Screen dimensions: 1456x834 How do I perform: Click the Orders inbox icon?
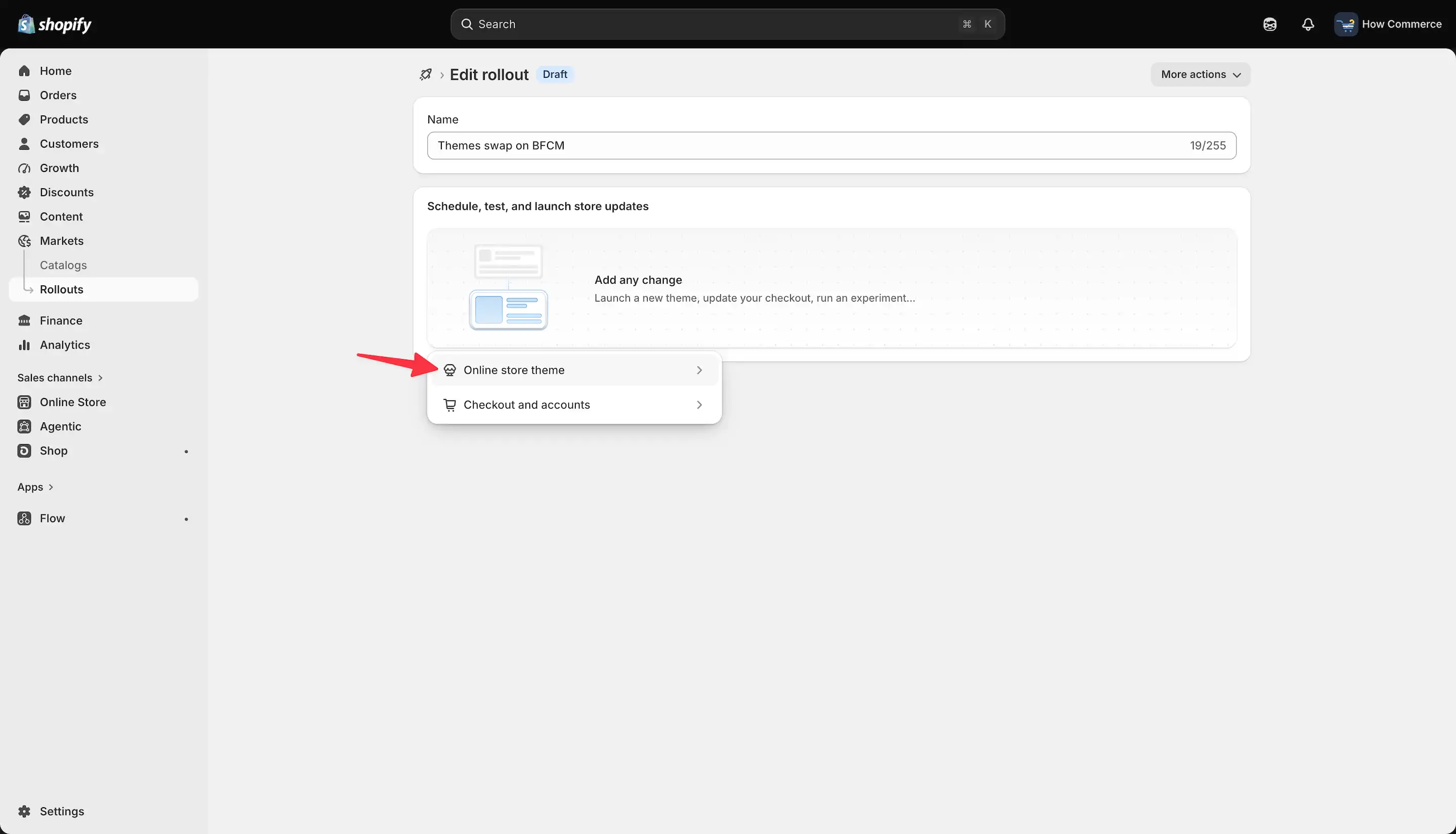(x=24, y=95)
